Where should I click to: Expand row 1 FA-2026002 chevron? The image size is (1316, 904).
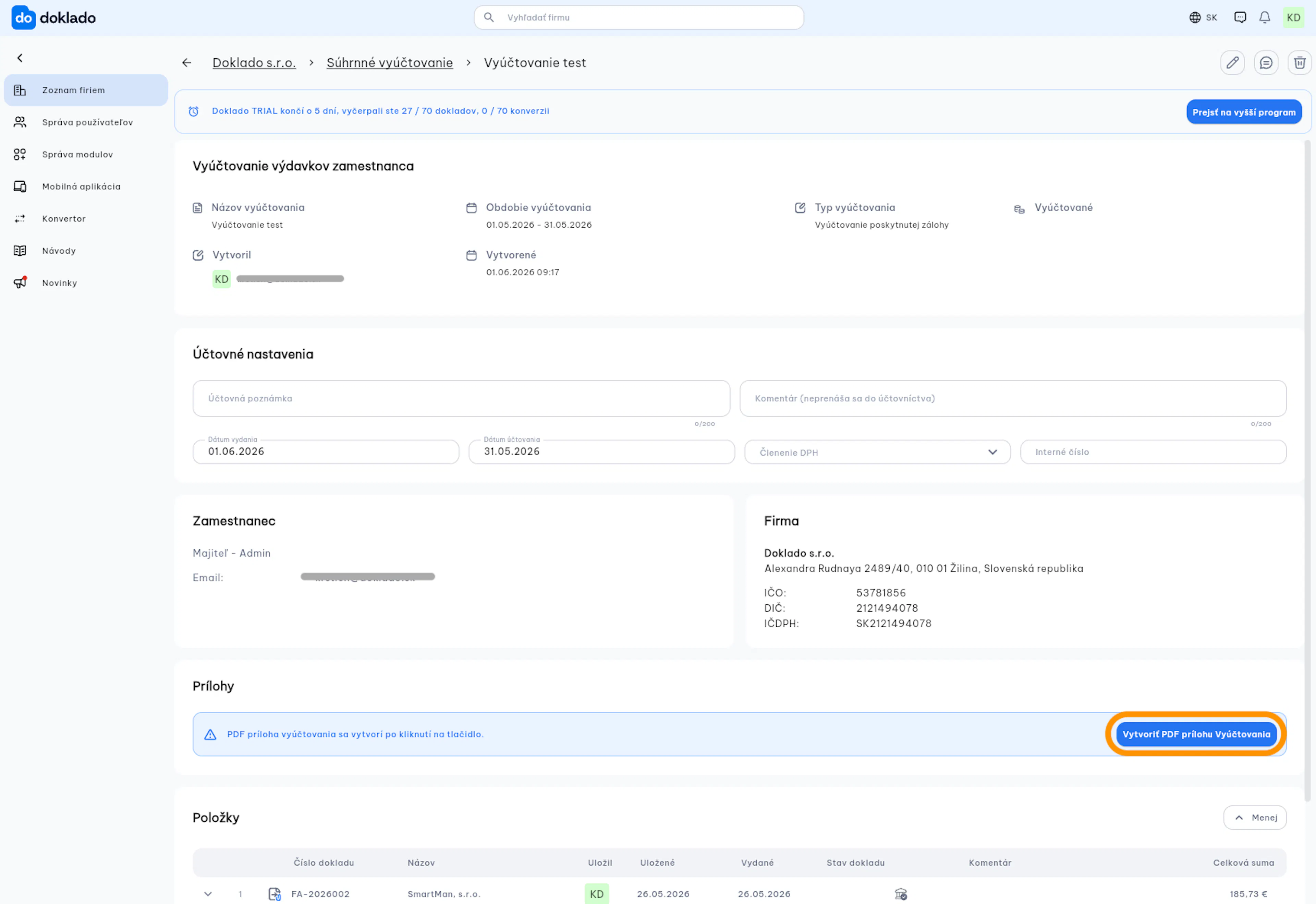tap(208, 894)
